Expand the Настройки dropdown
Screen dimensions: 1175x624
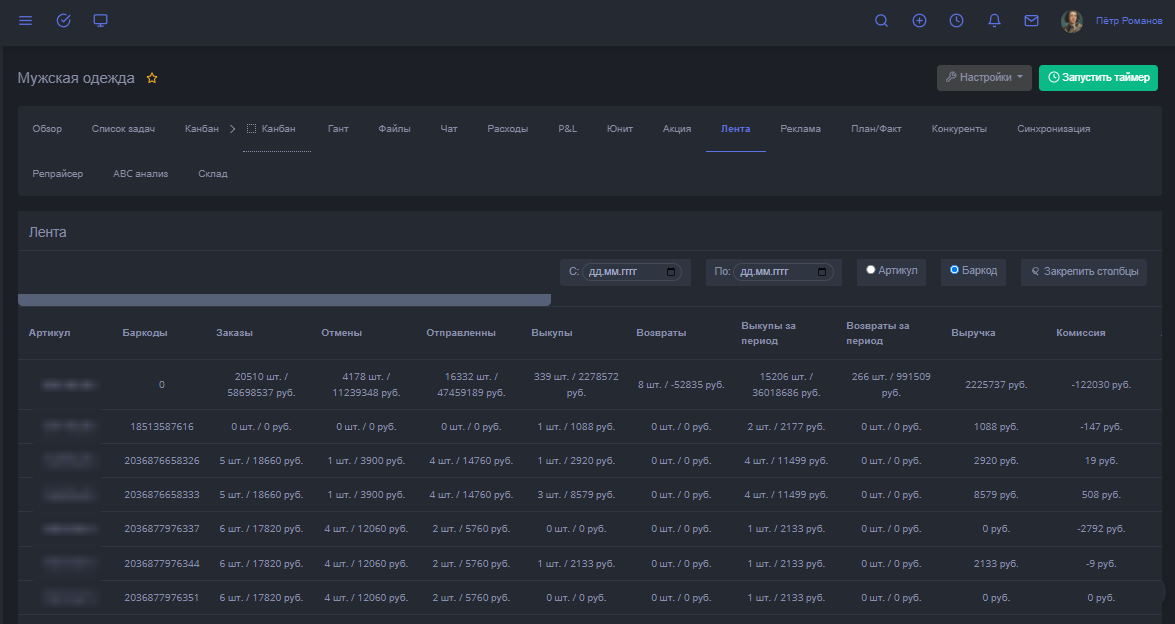coord(984,78)
